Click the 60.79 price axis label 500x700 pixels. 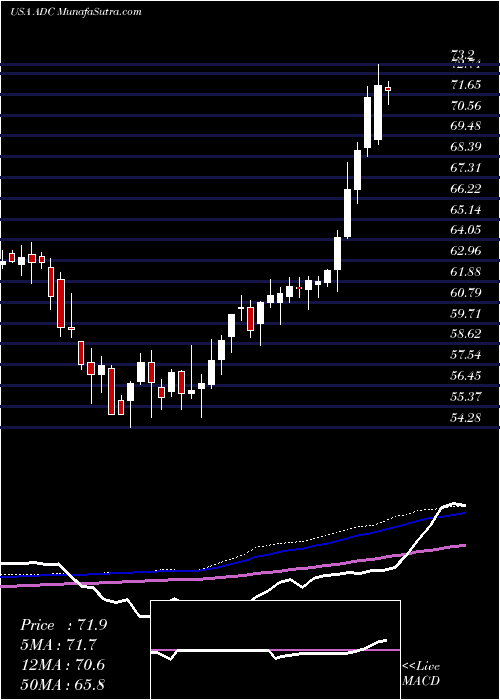point(466,292)
